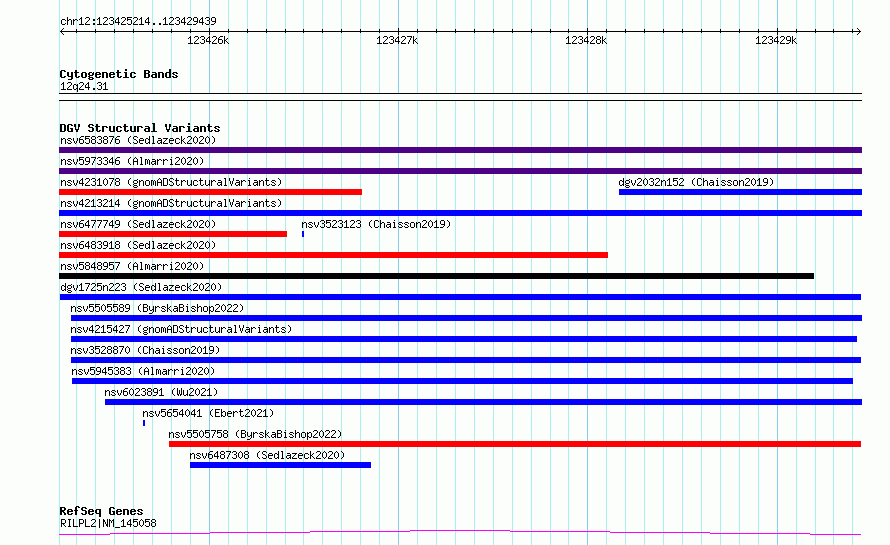890x545 pixels.
Task: Open nsv5945383 (Almarri2020) label
Action: click(143, 371)
